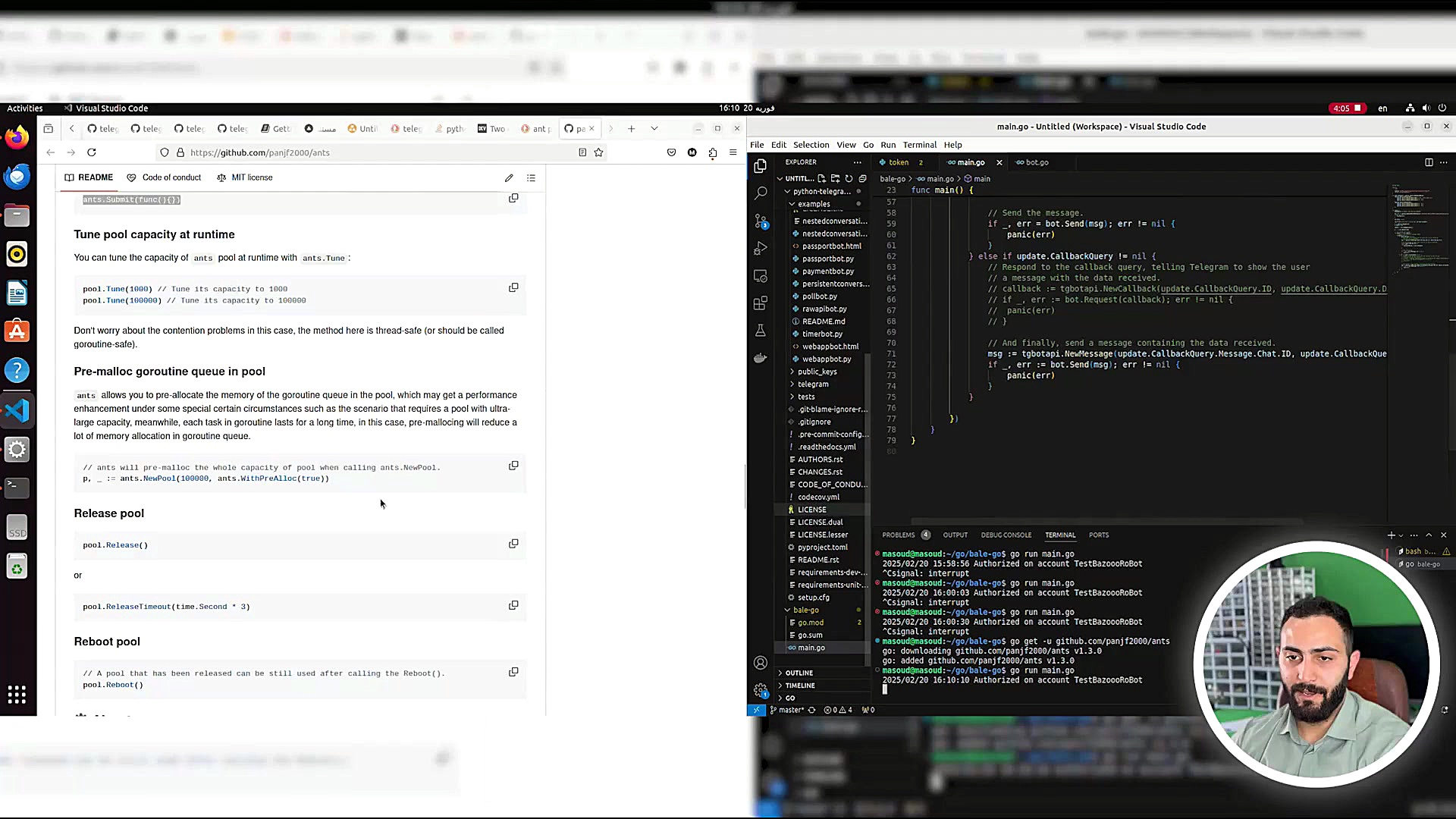Screen dimensions: 1456x819
Task: Open the Search view in VS Code
Action: (761, 193)
